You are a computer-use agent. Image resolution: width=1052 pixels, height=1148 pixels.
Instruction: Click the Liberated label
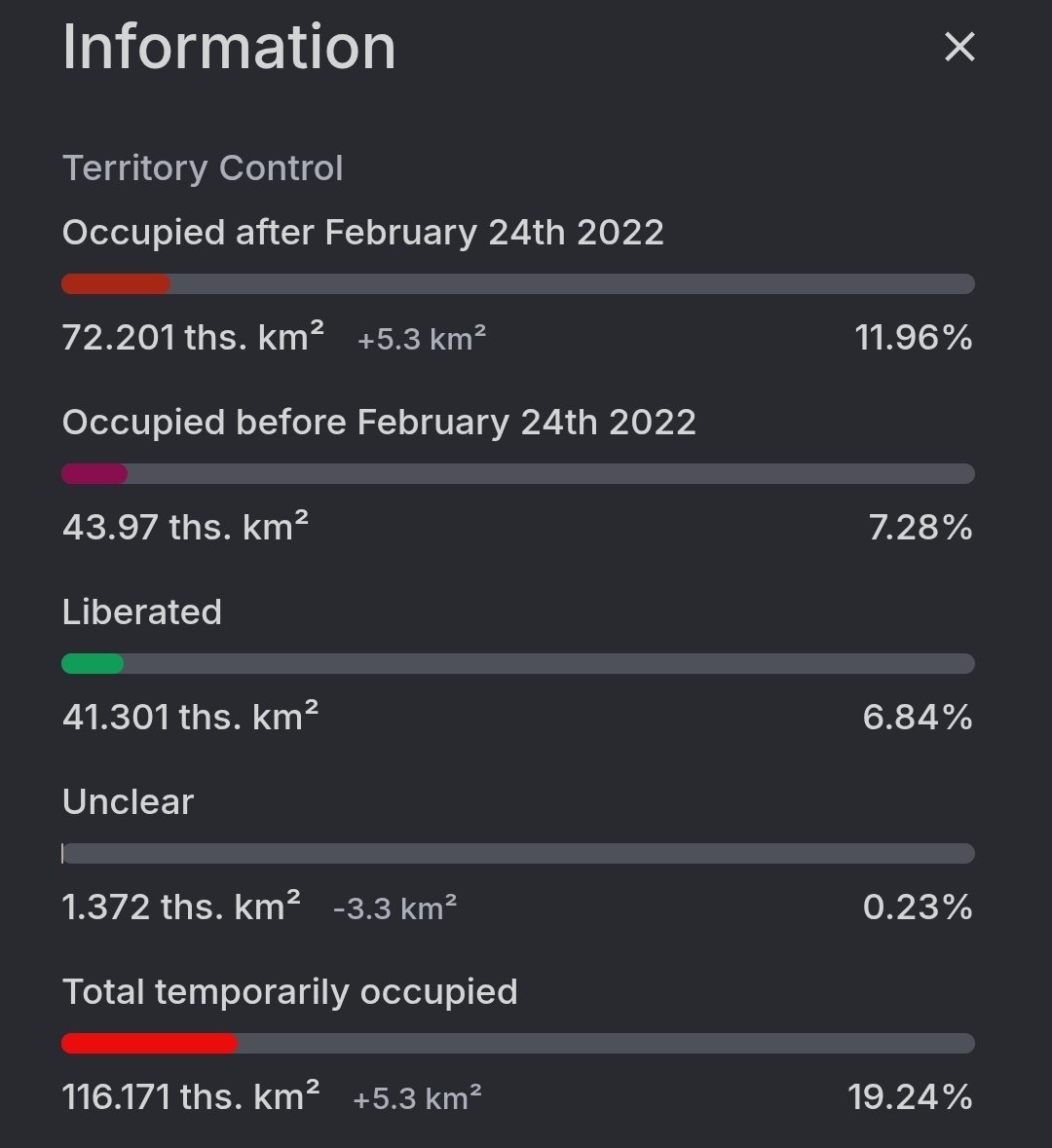click(x=142, y=612)
